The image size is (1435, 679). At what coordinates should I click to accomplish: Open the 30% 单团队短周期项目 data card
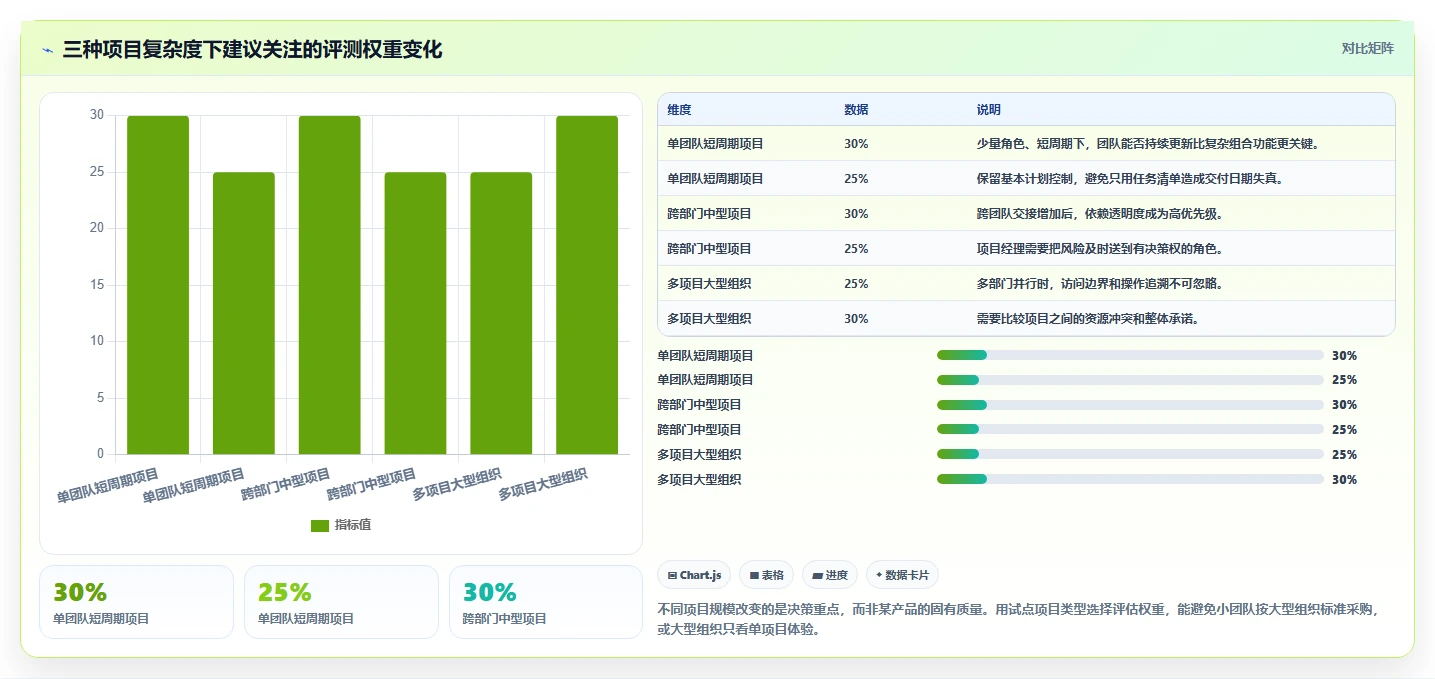tap(136, 602)
